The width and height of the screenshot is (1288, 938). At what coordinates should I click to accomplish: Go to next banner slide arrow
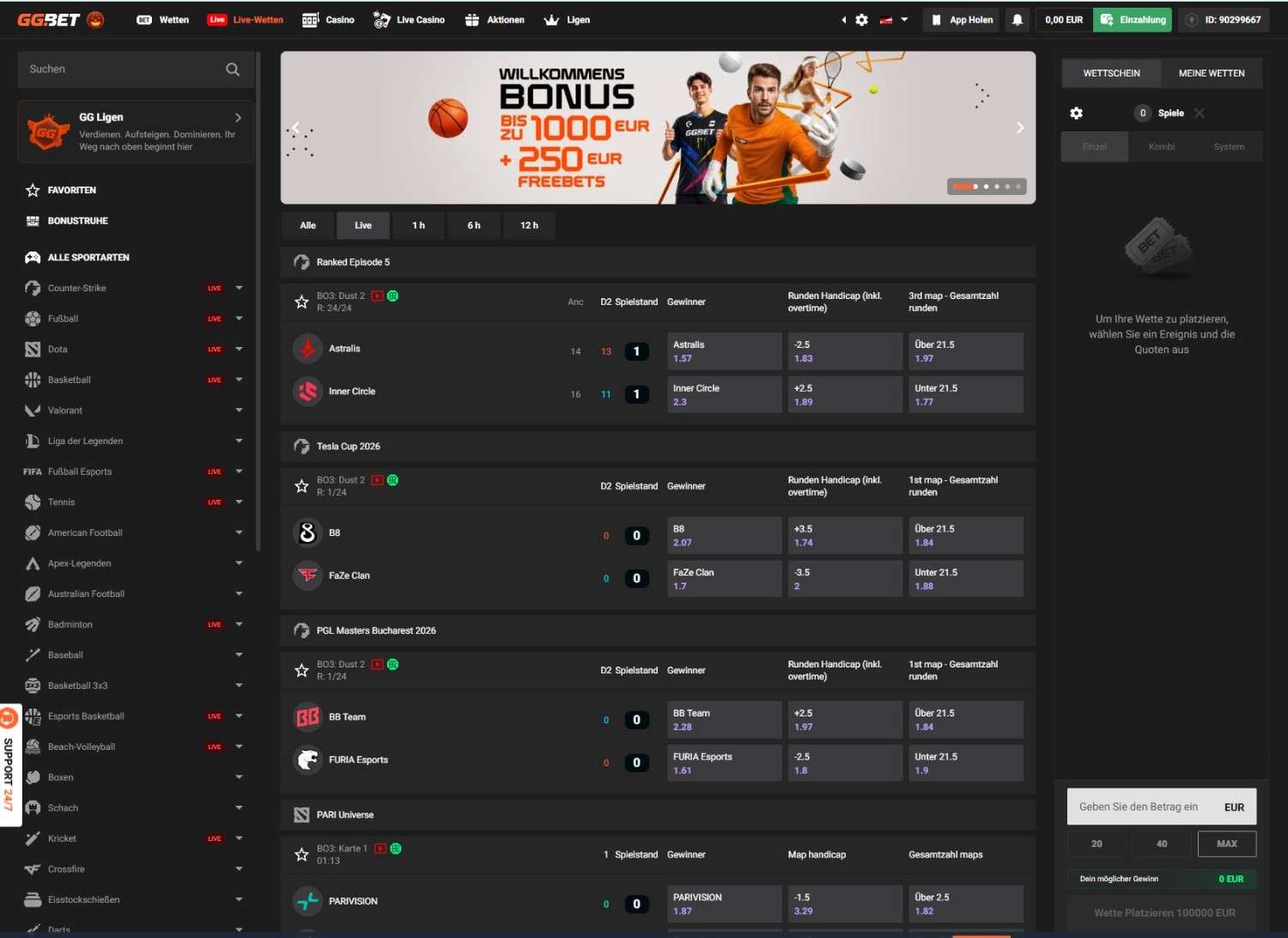pos(1020,127)
